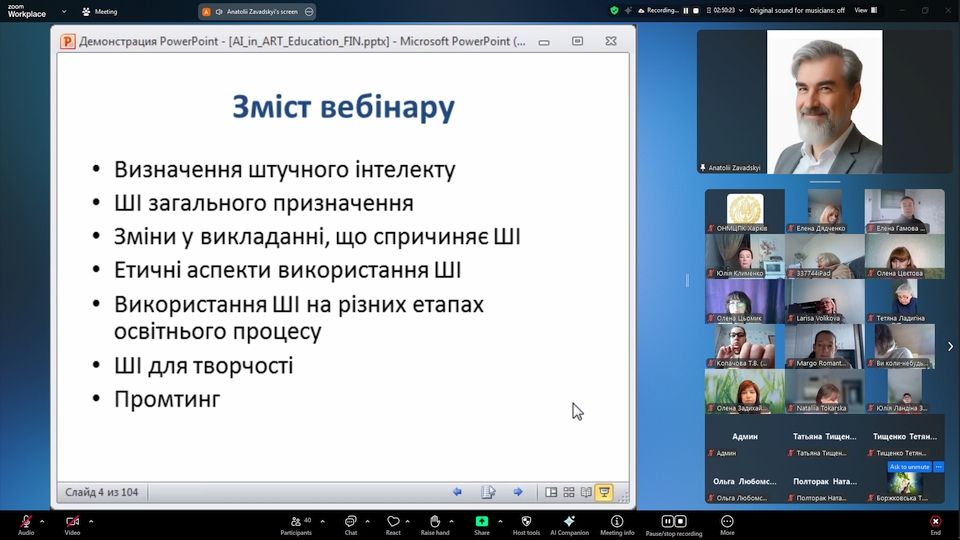The height and width of the screenshot is (540, 960).
Task: Click slide counter 'Слайд 4 из 104'
Action: 102,492
